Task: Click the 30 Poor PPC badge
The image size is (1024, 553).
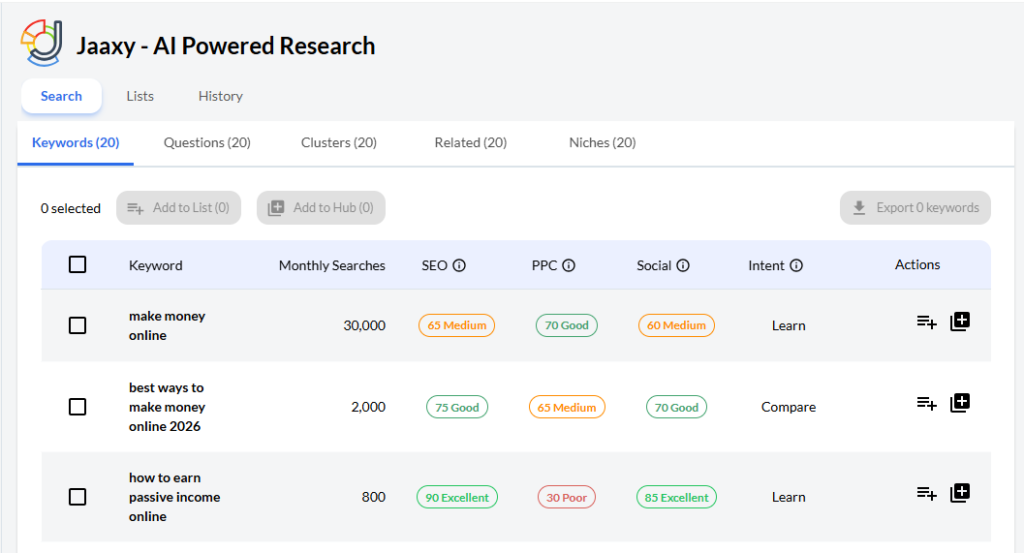Action: [x=566, y=497]
